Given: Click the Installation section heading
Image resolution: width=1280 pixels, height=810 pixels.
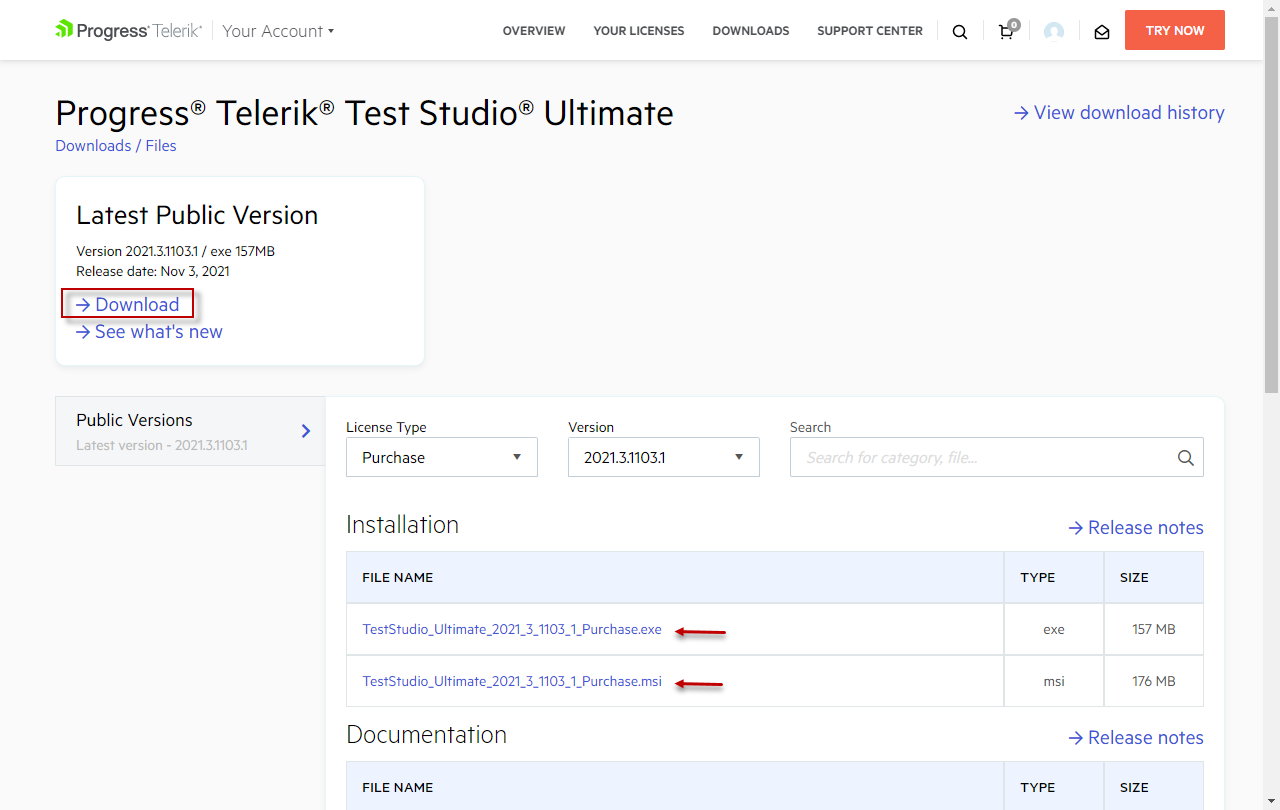Looking at the screenshot, I should (402, 525).
